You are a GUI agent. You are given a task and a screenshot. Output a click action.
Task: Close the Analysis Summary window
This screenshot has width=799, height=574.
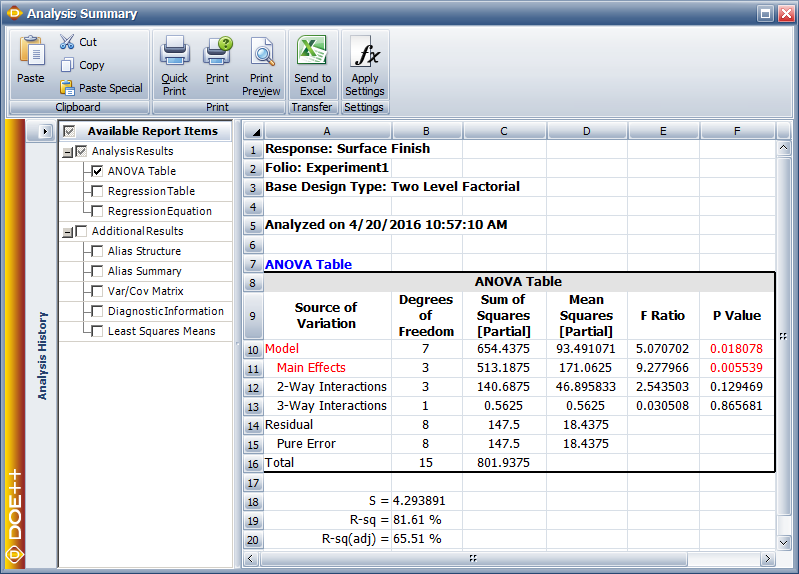point(786,13)
